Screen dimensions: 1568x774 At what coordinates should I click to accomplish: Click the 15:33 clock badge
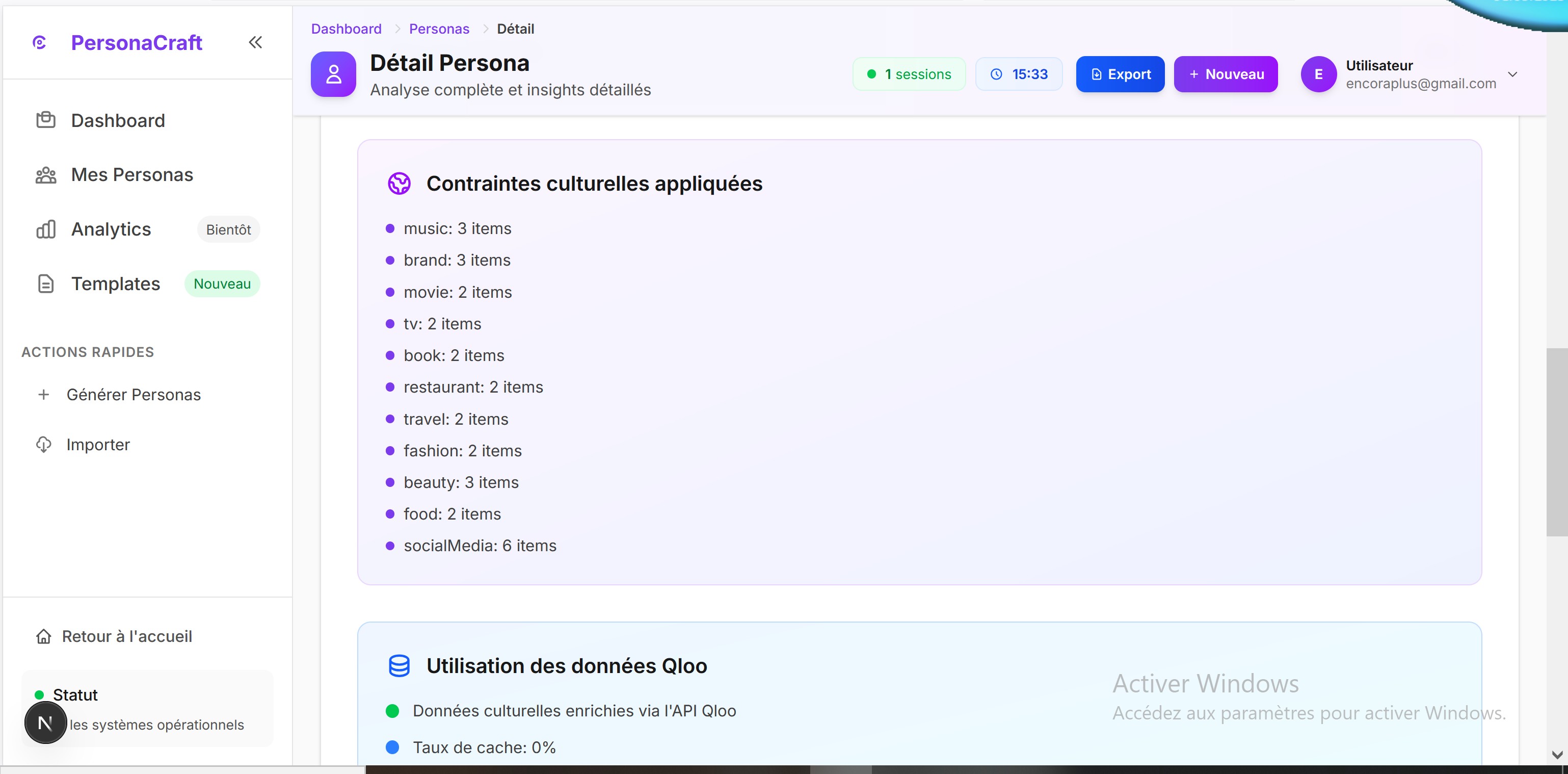(x=1018, y=74)
